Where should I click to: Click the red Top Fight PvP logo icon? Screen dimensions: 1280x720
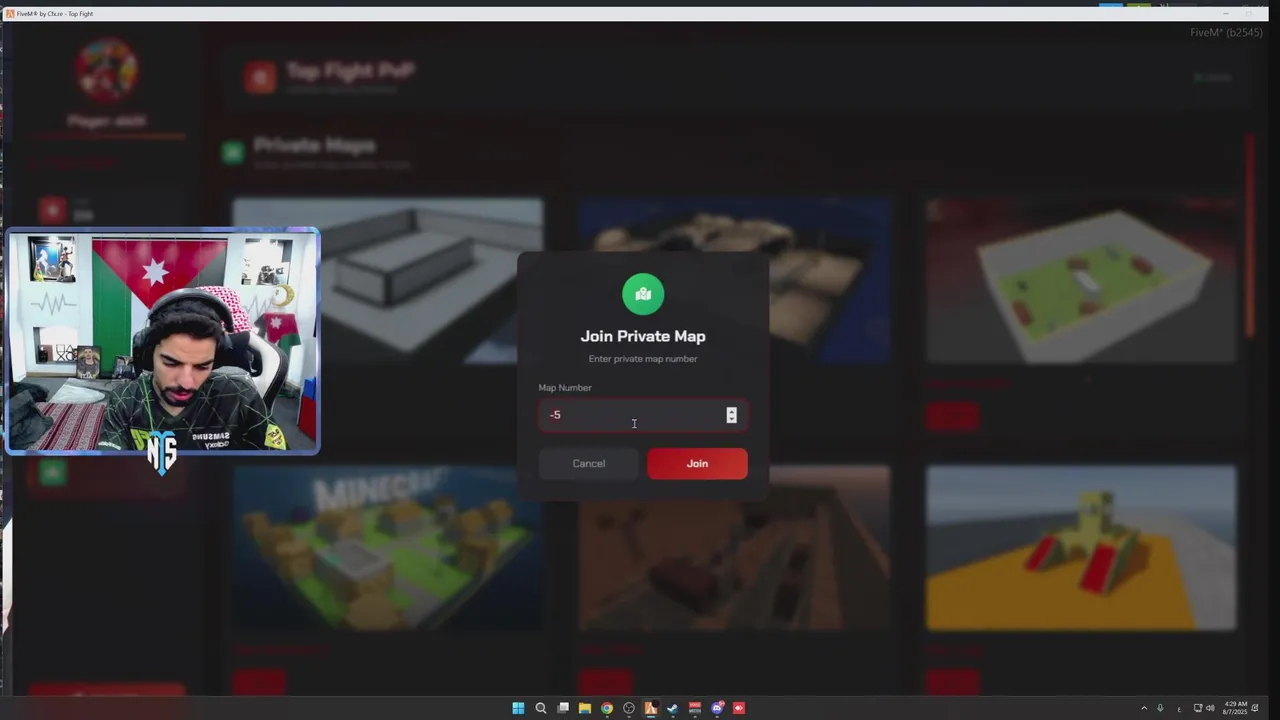click(x=260, y=77)
